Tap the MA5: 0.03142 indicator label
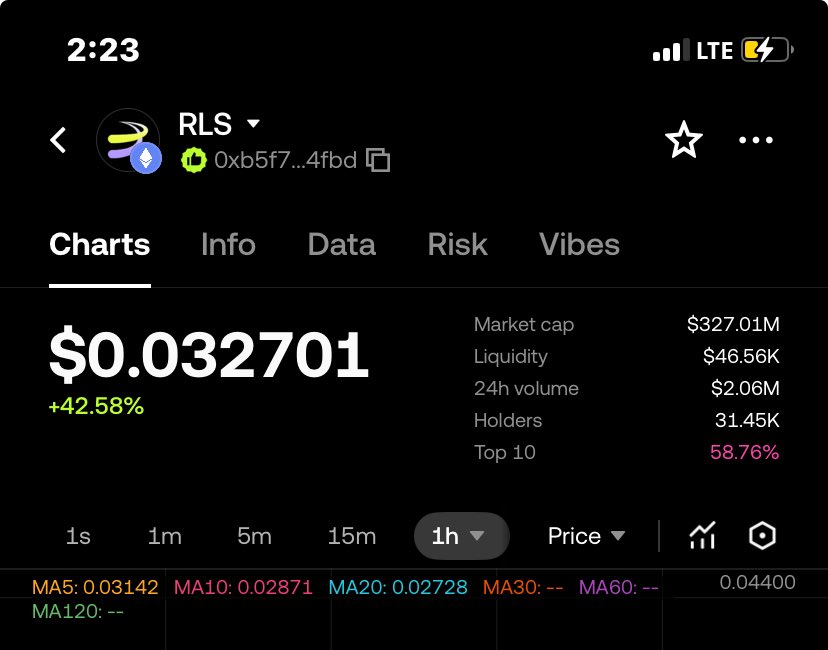This screenshot has height=650, width=828. coord(95,587)
